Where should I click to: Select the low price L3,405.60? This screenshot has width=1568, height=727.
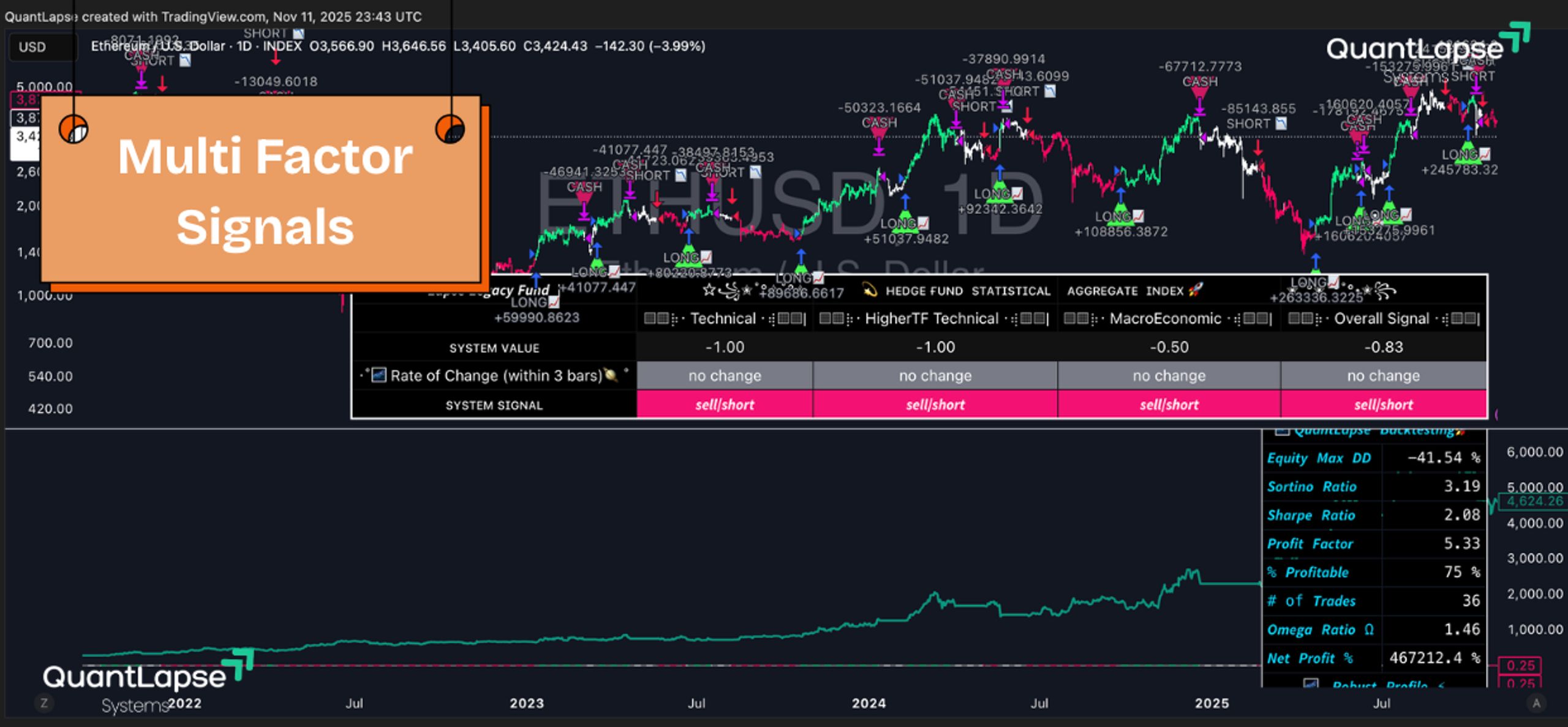pos(484,46)
